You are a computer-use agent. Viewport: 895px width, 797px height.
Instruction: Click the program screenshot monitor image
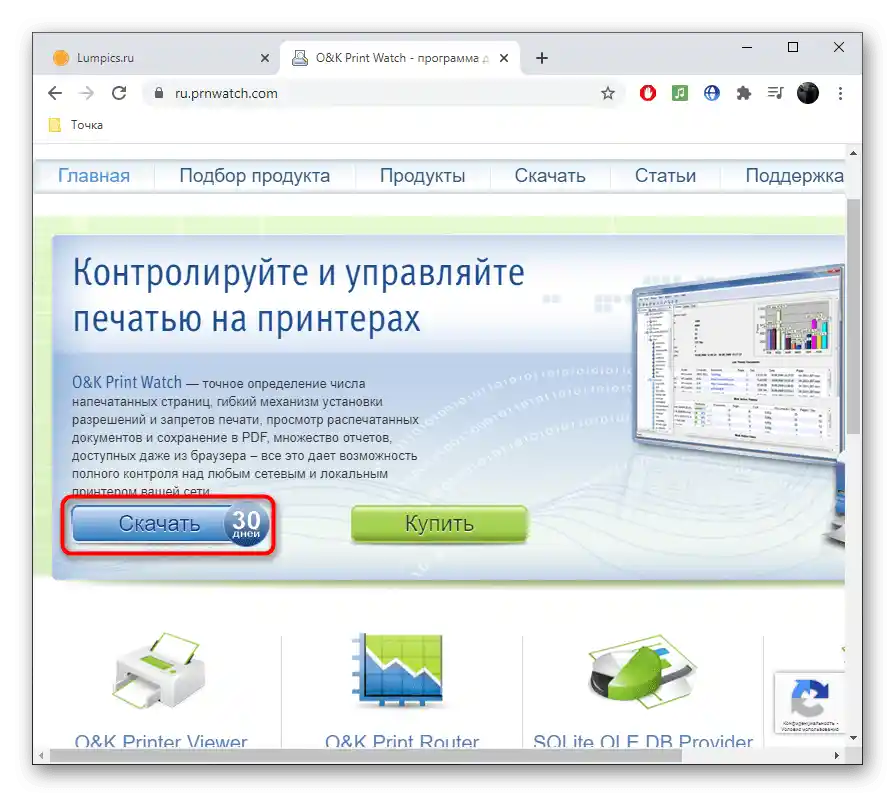tap(737, 363)
